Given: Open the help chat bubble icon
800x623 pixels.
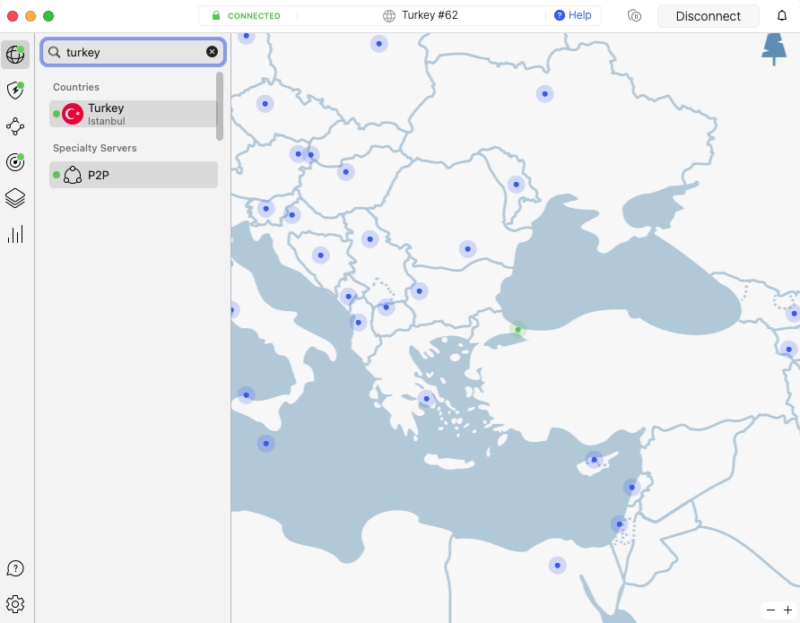Looking at the screenshot, I should coord(15,568).
